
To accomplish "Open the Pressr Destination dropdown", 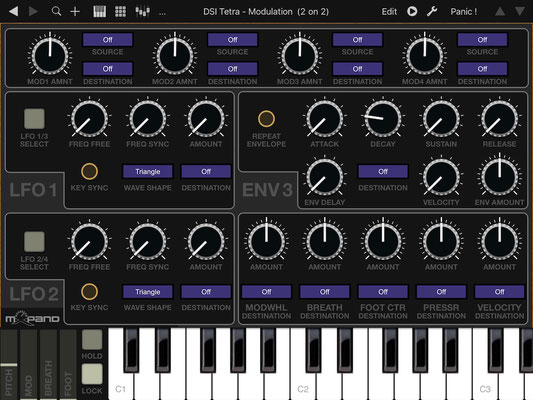I will tap(441, 292).
